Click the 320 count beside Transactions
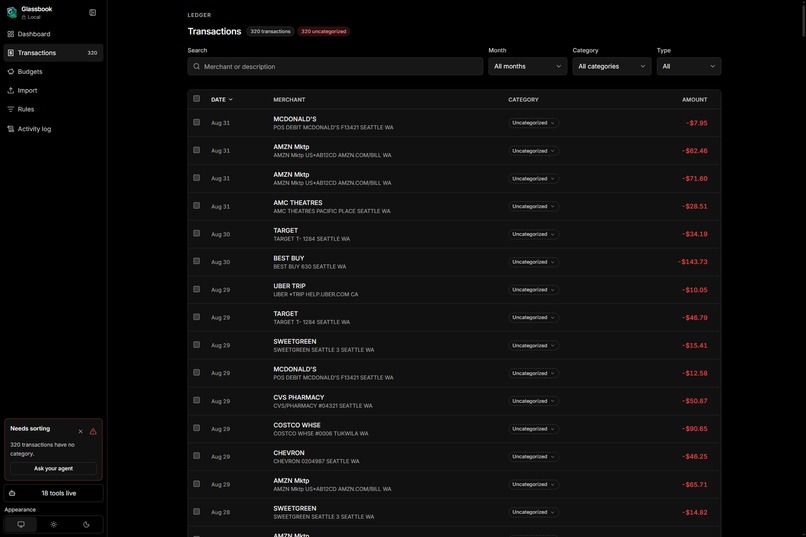This screenshot has width=806, height=537. click(x=92, y=53)
